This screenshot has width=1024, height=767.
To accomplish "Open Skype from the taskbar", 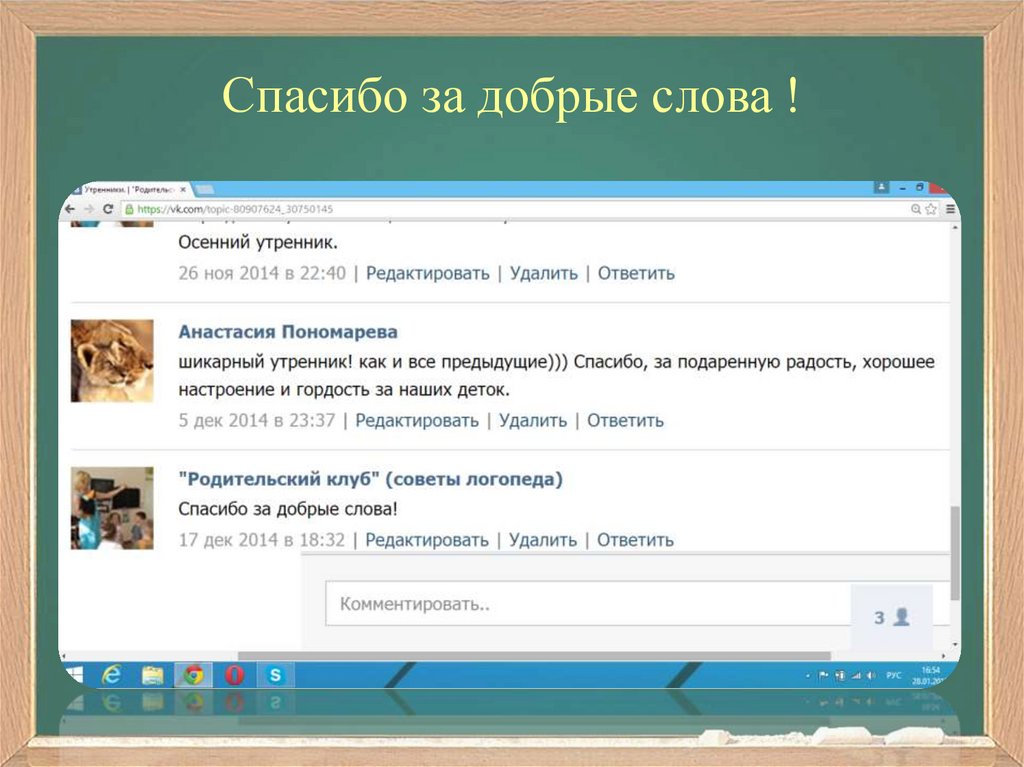I will tap(275, 675).
